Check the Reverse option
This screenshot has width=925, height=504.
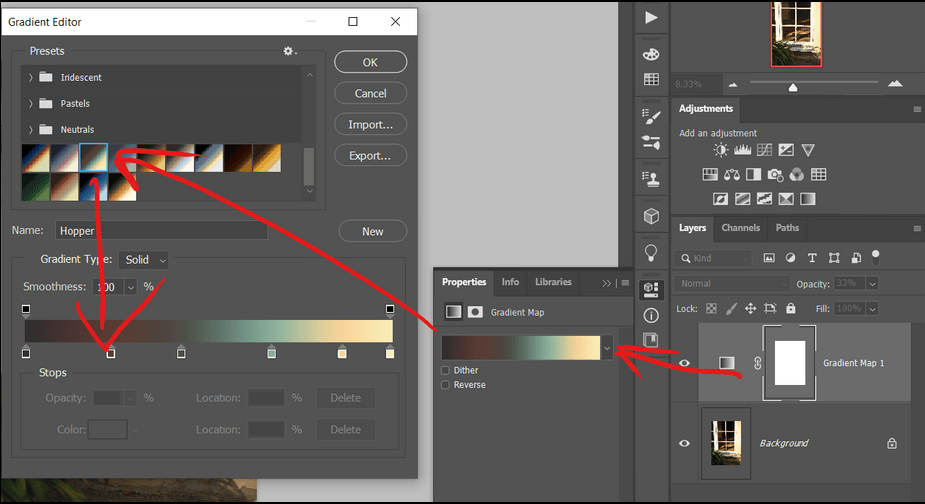pos(446,385)
